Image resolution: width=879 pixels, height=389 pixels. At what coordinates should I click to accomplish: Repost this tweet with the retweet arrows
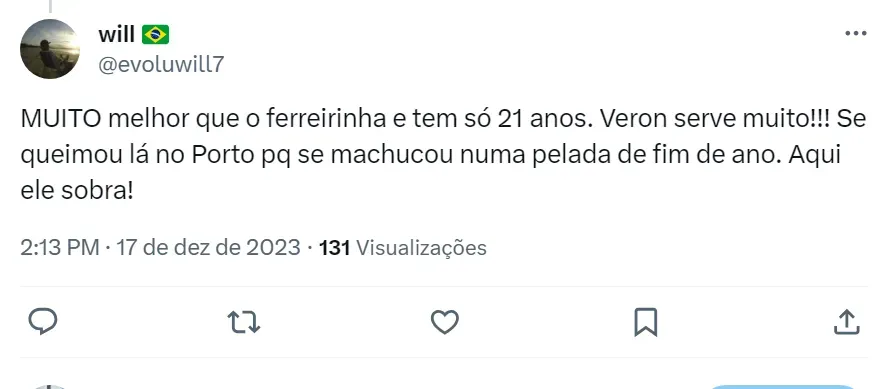point(244,322)
